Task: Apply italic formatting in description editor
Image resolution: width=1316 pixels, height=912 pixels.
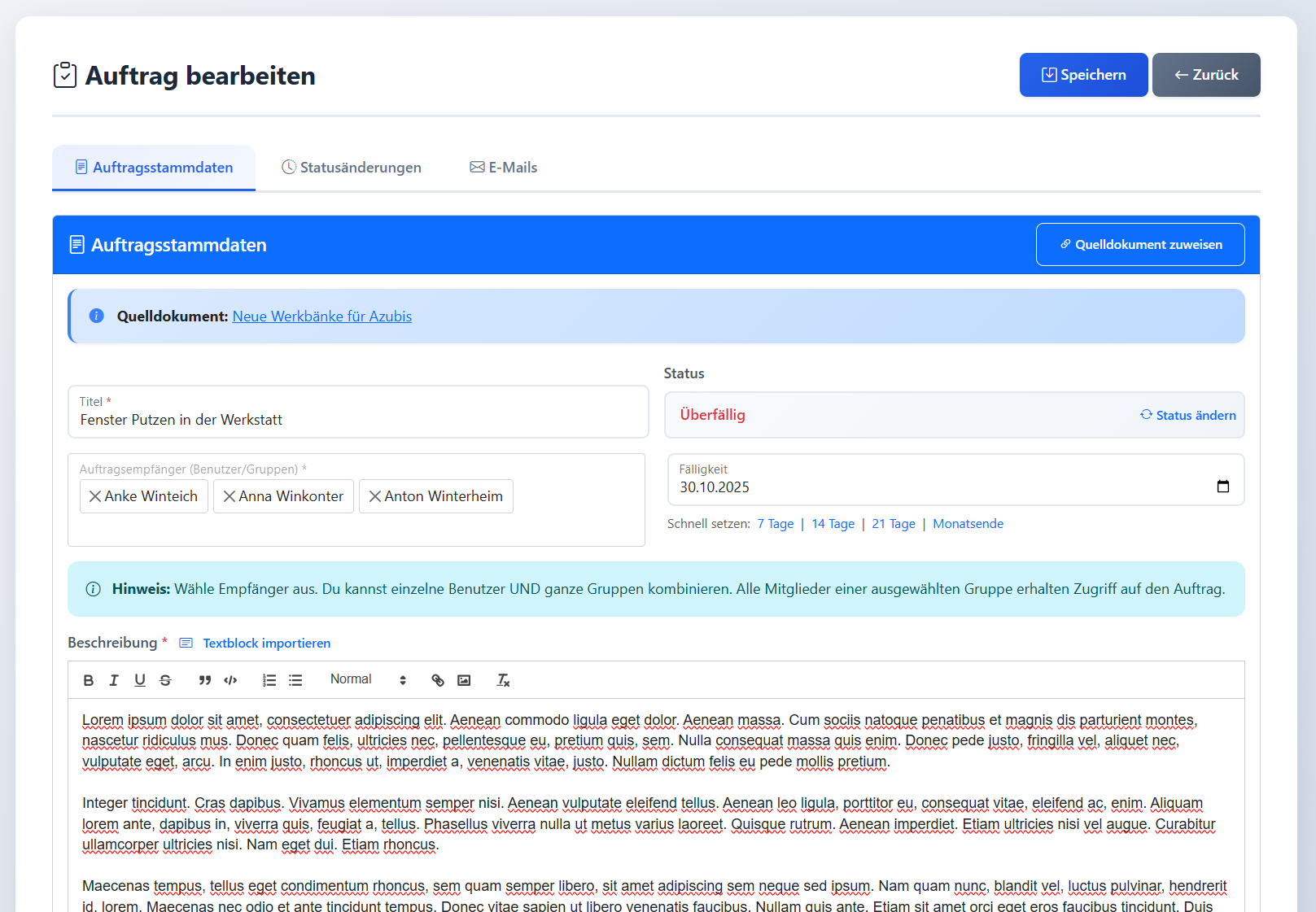Action: click(114, 680)
